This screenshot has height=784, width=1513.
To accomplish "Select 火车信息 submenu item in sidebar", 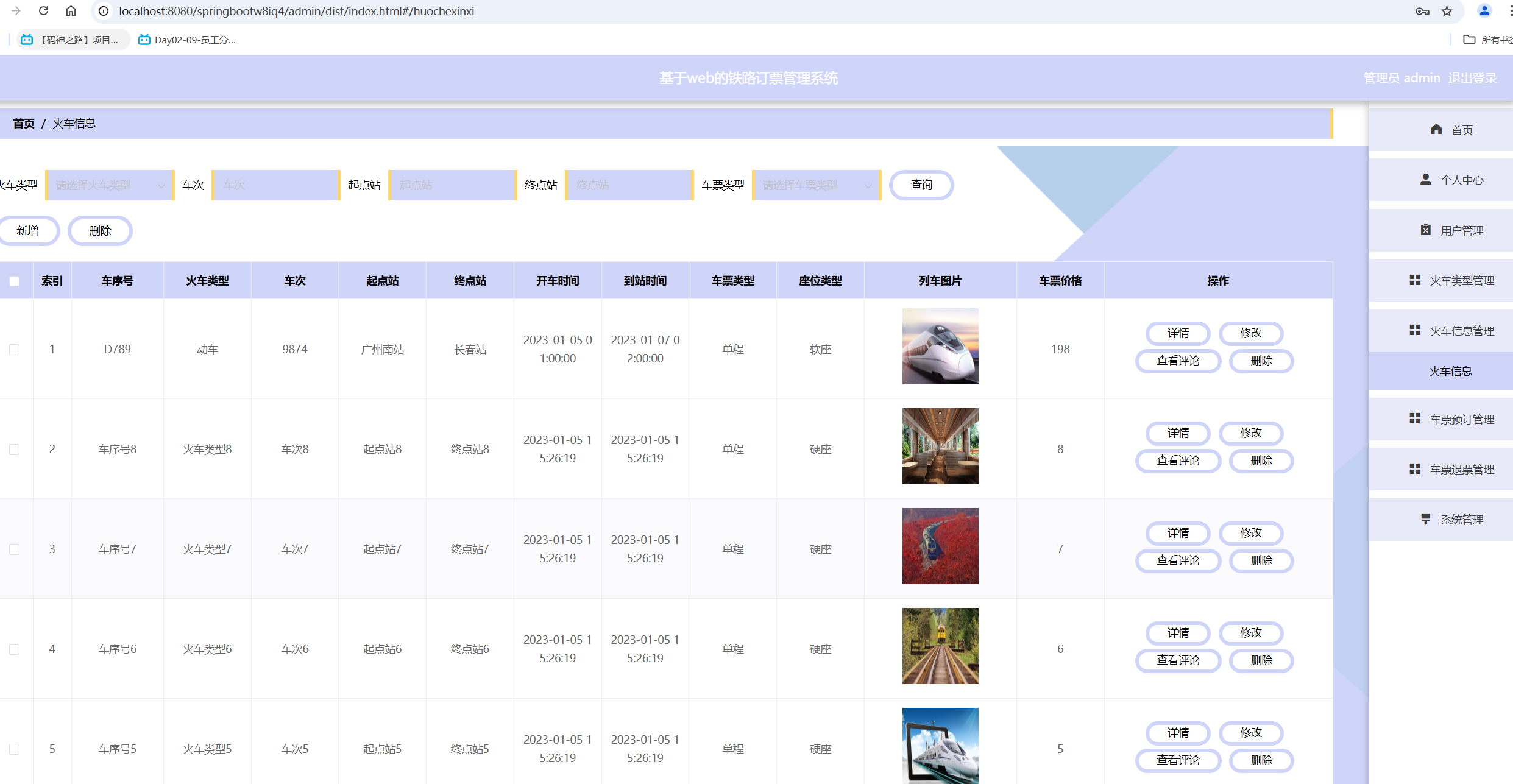I will (x=1450, y=371).
